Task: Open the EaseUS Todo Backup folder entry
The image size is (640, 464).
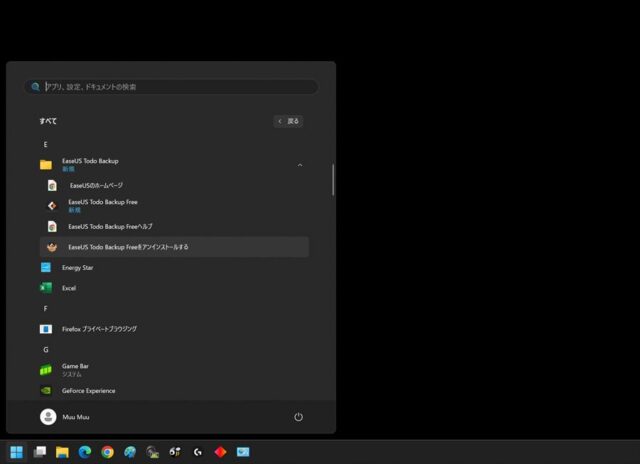Action: click(x=174, y=165)
